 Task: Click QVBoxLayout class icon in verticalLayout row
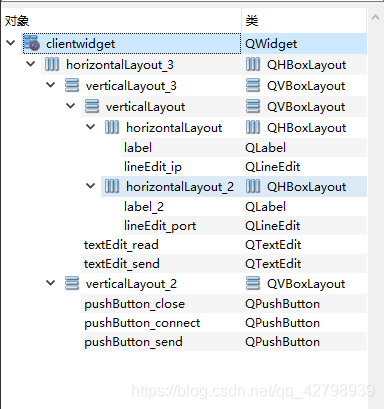(253, 106)
